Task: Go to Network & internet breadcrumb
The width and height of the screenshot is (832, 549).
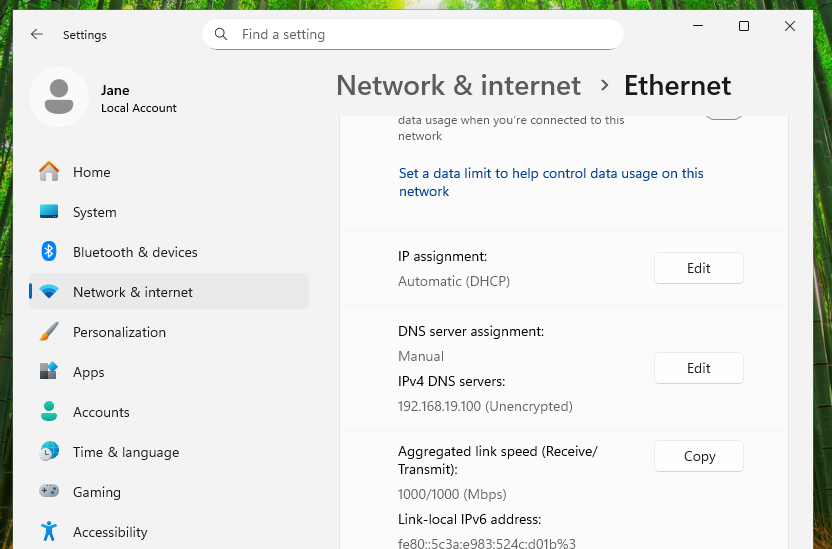Action: click(458, 86)
